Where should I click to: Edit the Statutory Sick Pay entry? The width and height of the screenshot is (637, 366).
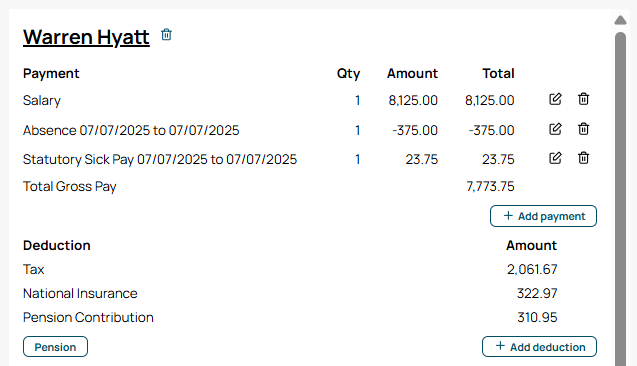[555, 158]
